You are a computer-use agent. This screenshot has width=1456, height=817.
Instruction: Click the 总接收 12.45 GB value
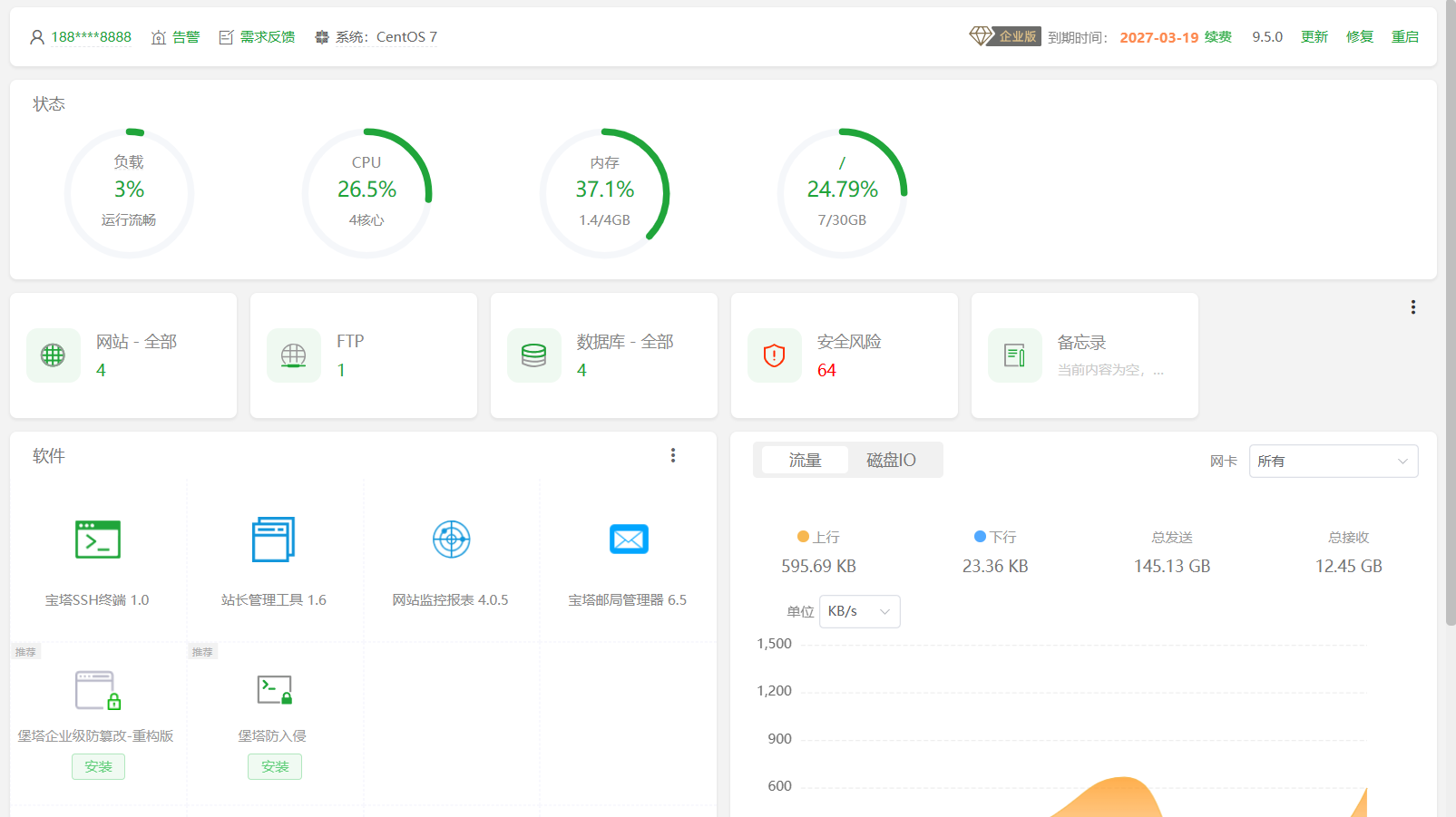tap(1349, 566)
